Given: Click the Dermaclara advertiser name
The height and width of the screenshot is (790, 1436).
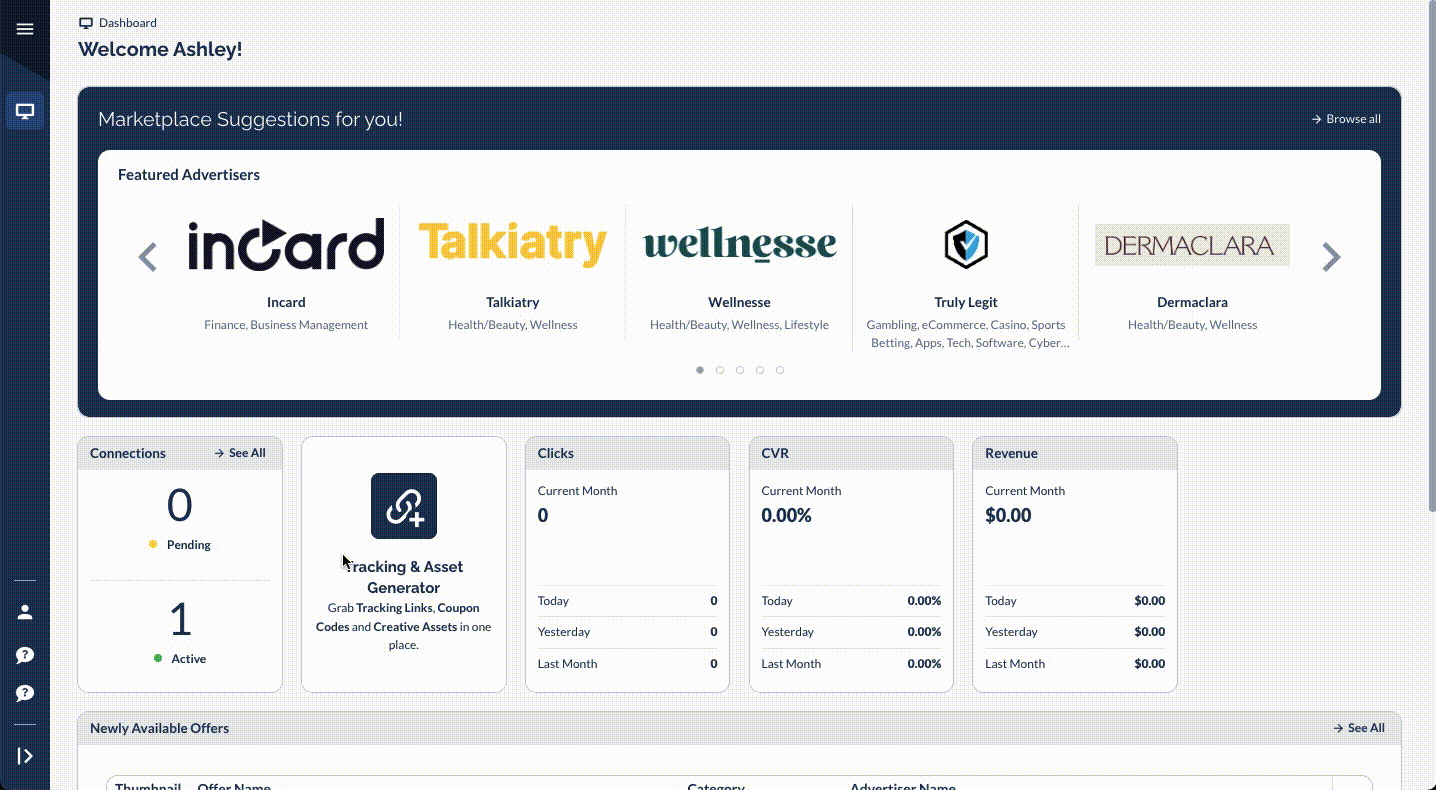Looking at the screenshot, I should click(1192, 302).
